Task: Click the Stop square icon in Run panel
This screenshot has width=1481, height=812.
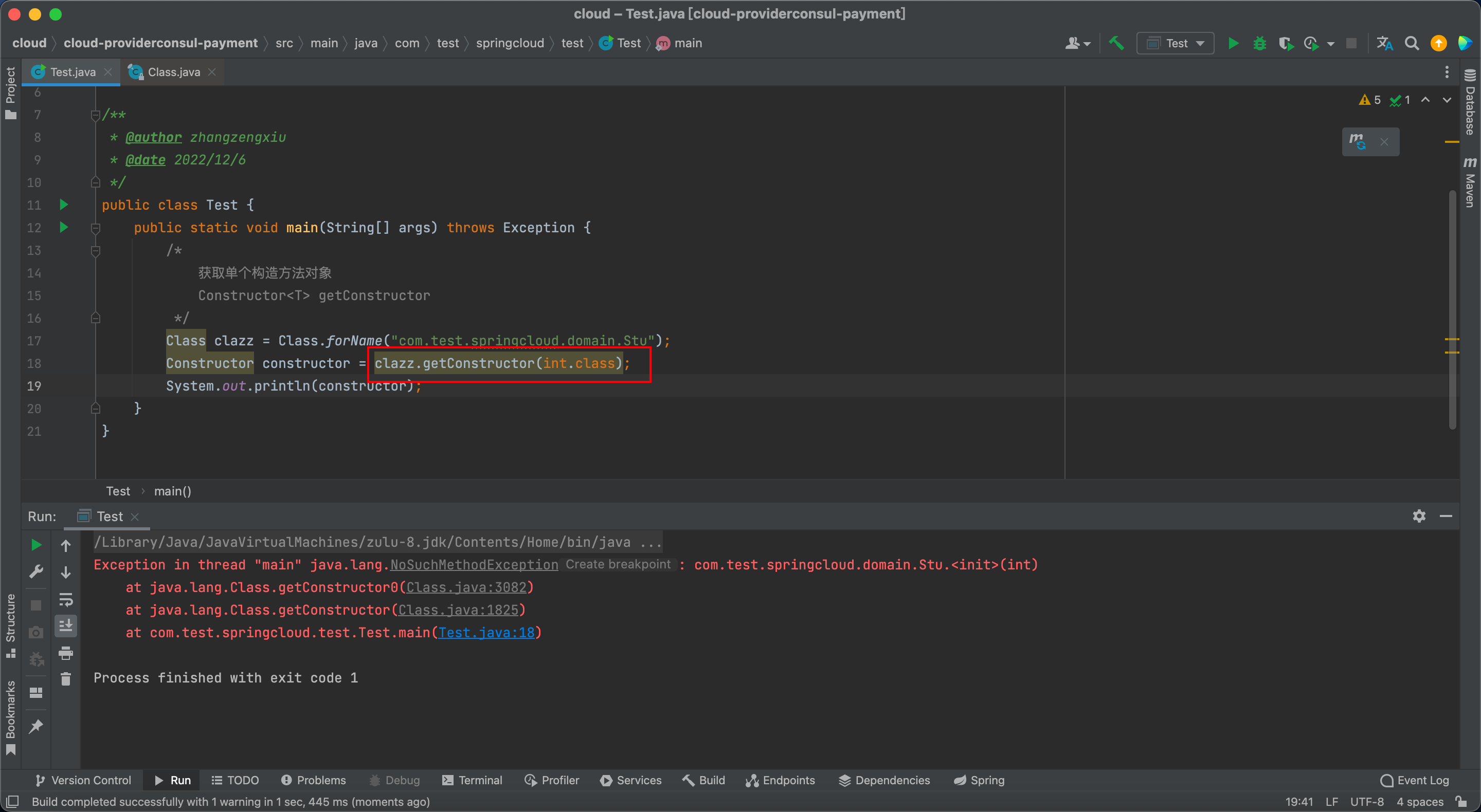Action: point(35,605)
